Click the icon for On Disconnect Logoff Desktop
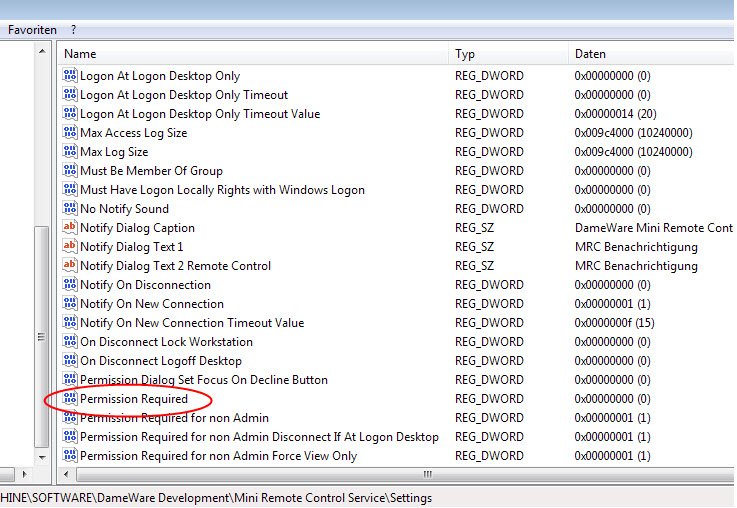The width and height of the screenshot is (737, 508). (x=70, y=361)
